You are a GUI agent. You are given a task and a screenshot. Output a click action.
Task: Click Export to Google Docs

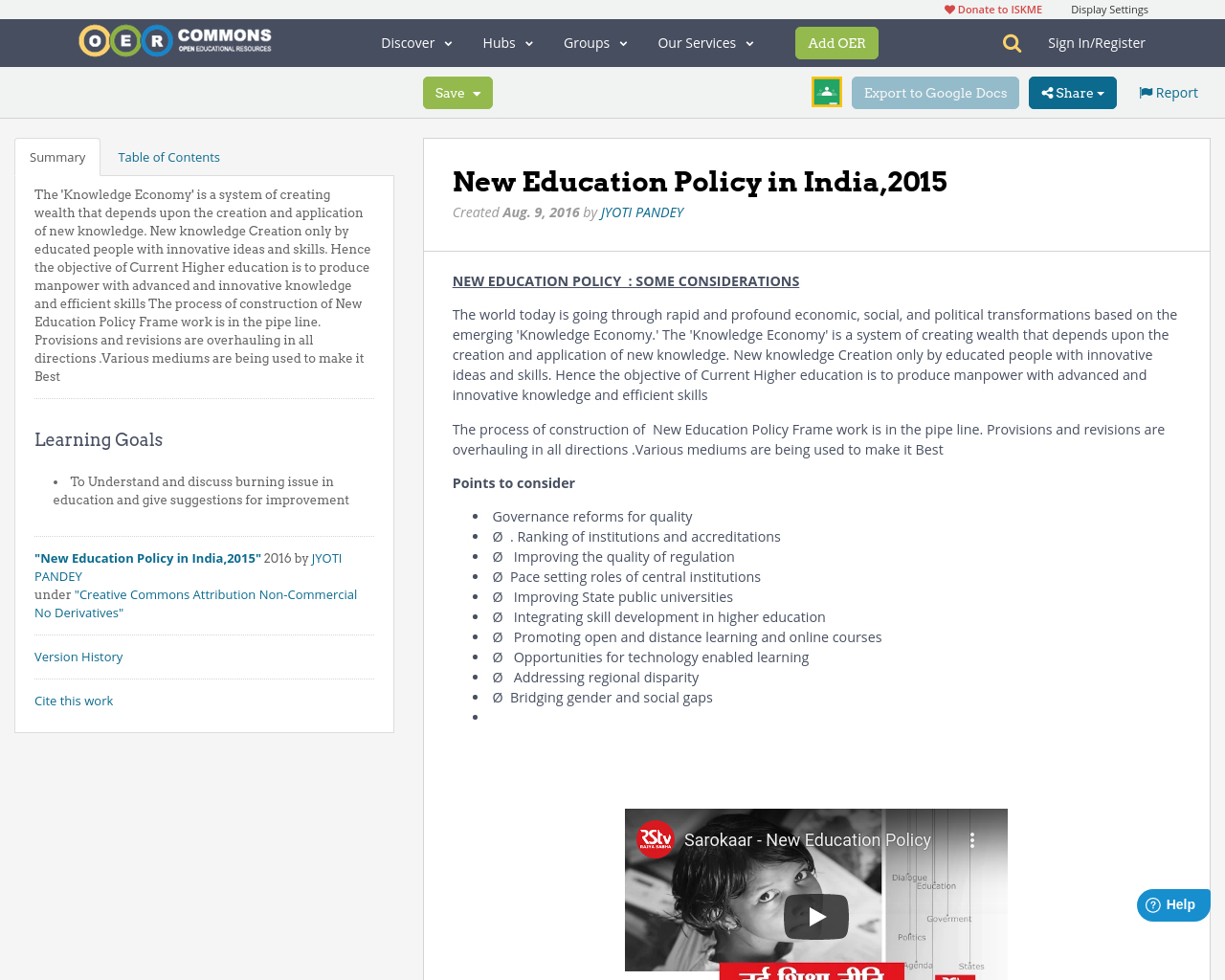[935, 92]
